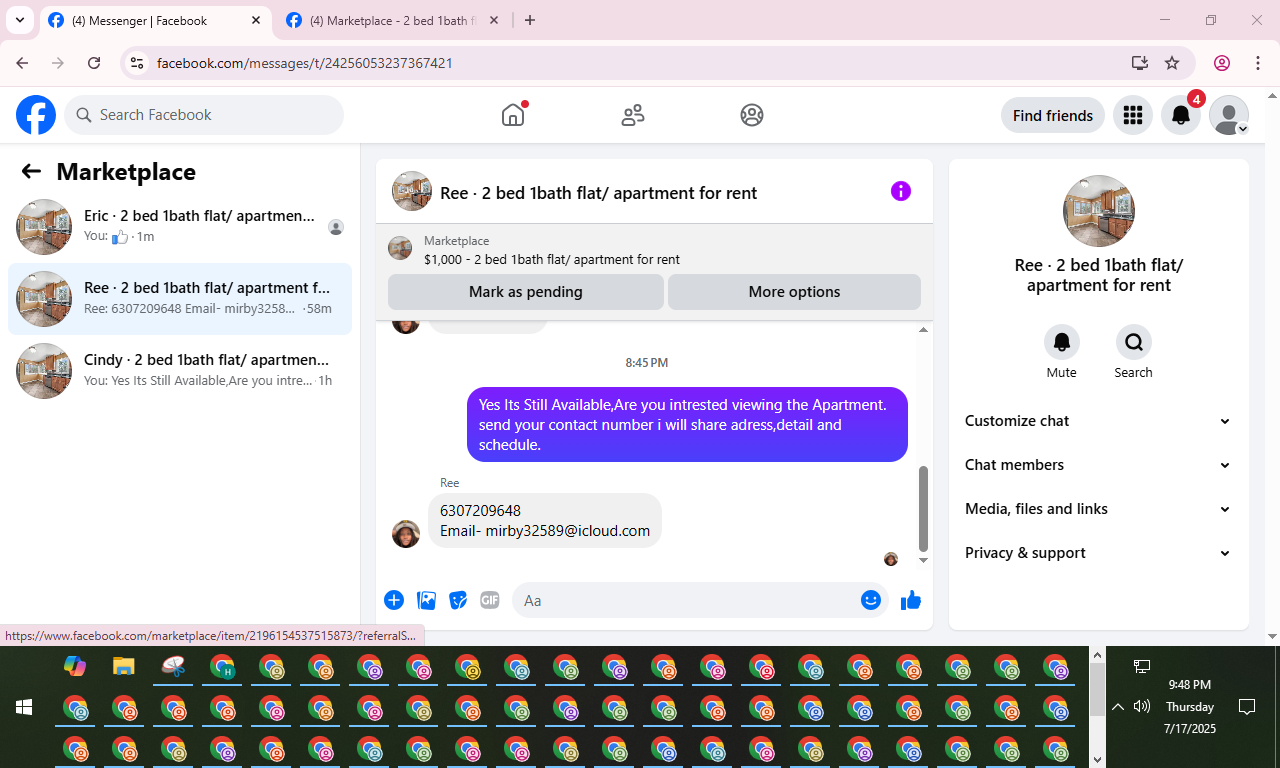
Task: Open the volume control in system tray
Action: pos(1142,707)
